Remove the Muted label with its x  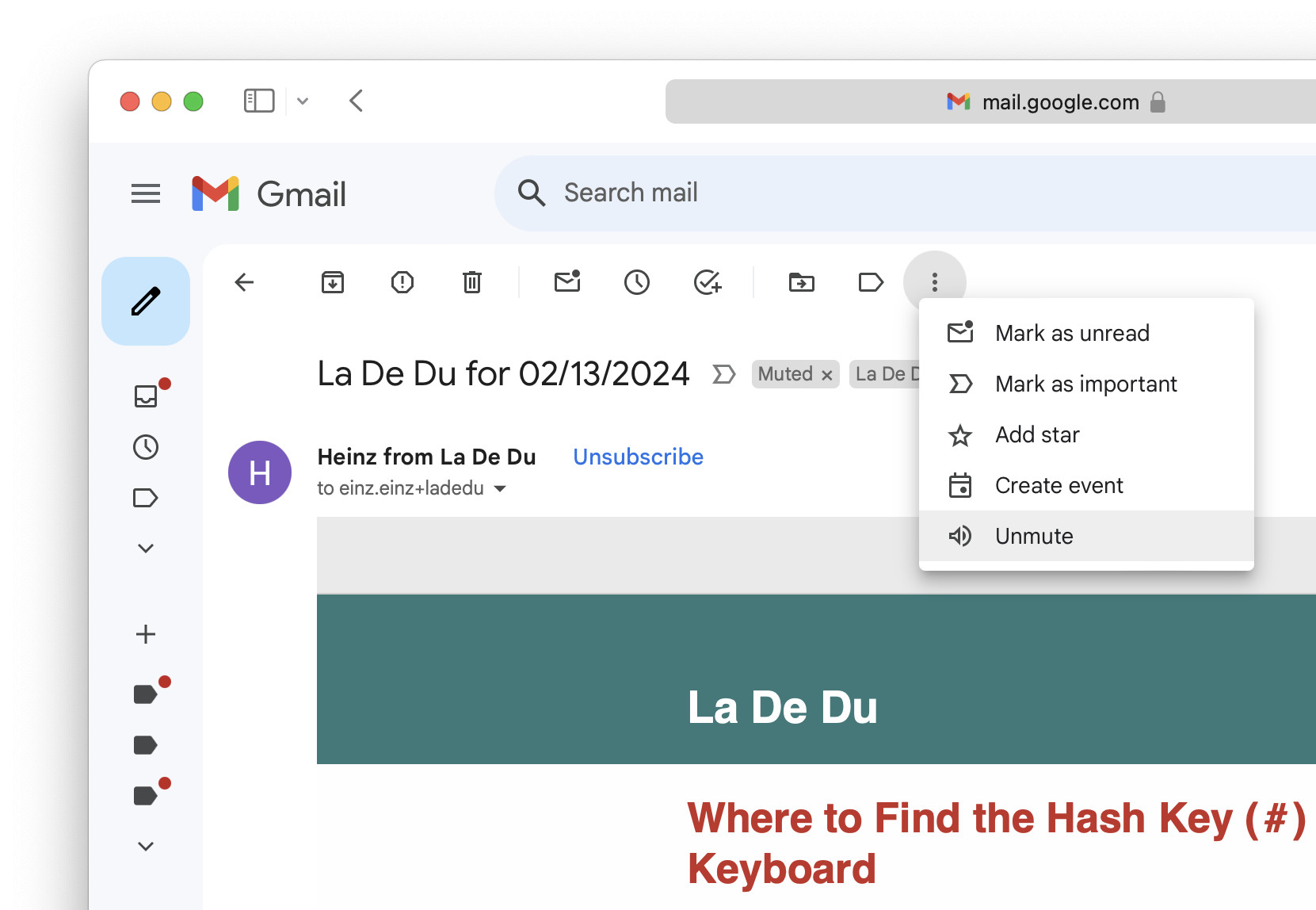click(826, 375)
